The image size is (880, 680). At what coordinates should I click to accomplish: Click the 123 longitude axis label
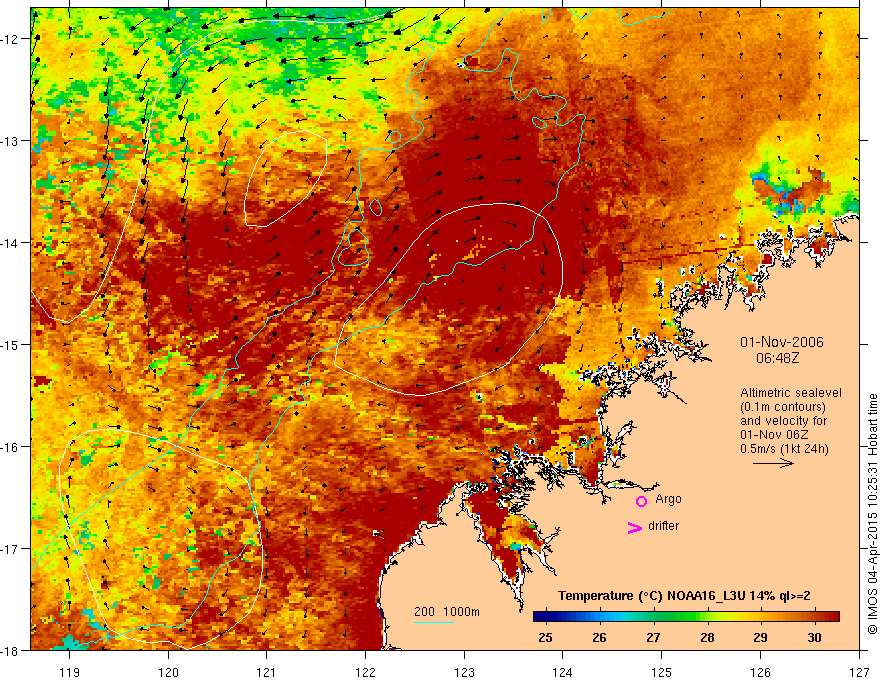click(x=464, y=672)
